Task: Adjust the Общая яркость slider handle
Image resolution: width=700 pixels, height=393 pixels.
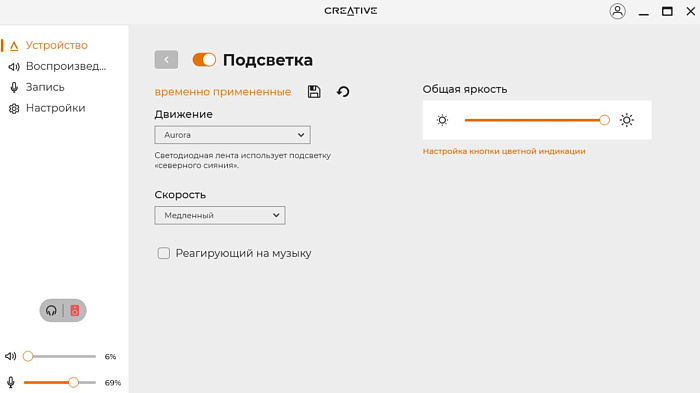Action: click(604, 120)
